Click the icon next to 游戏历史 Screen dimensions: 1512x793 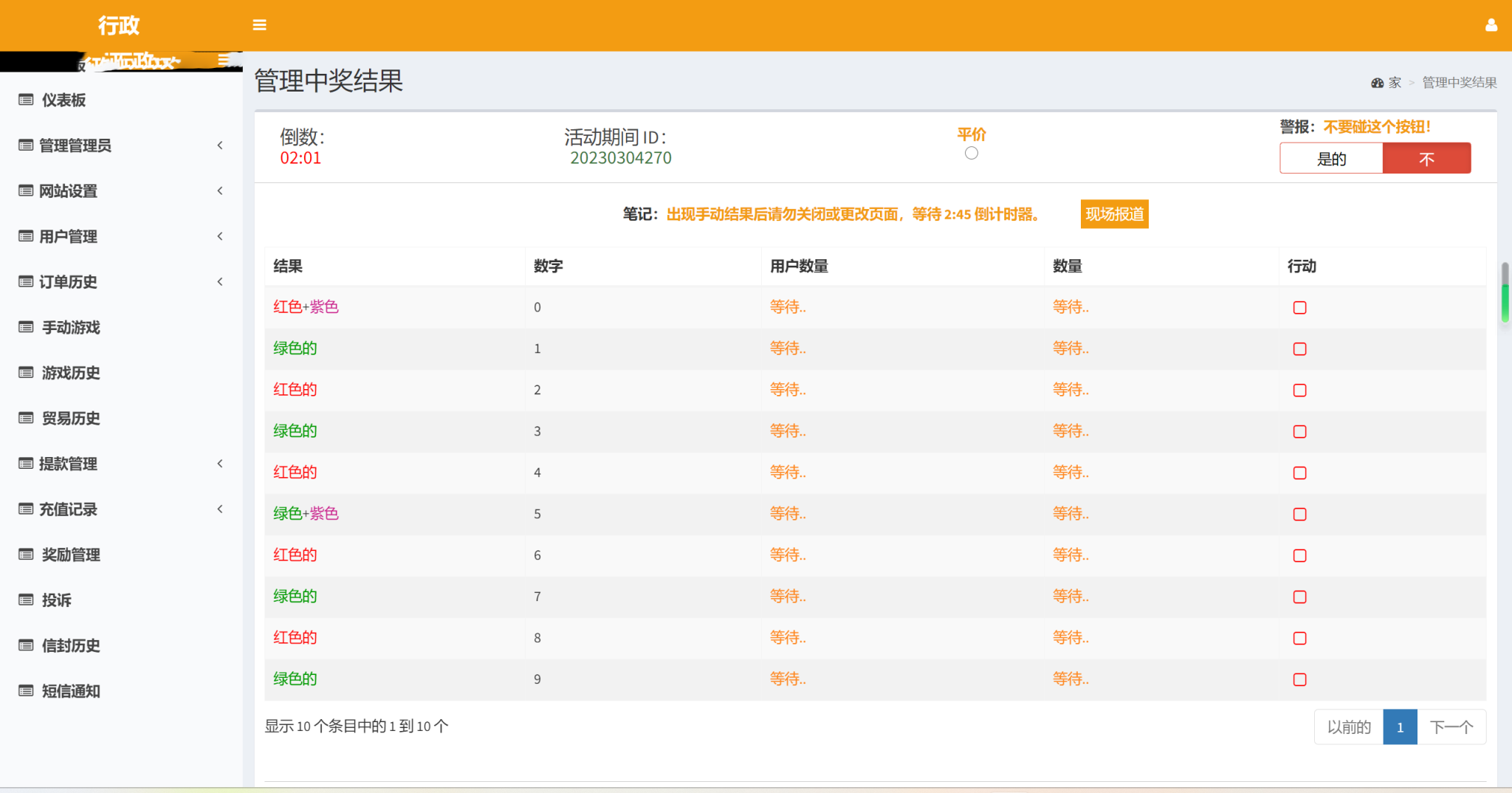[26, 372]
